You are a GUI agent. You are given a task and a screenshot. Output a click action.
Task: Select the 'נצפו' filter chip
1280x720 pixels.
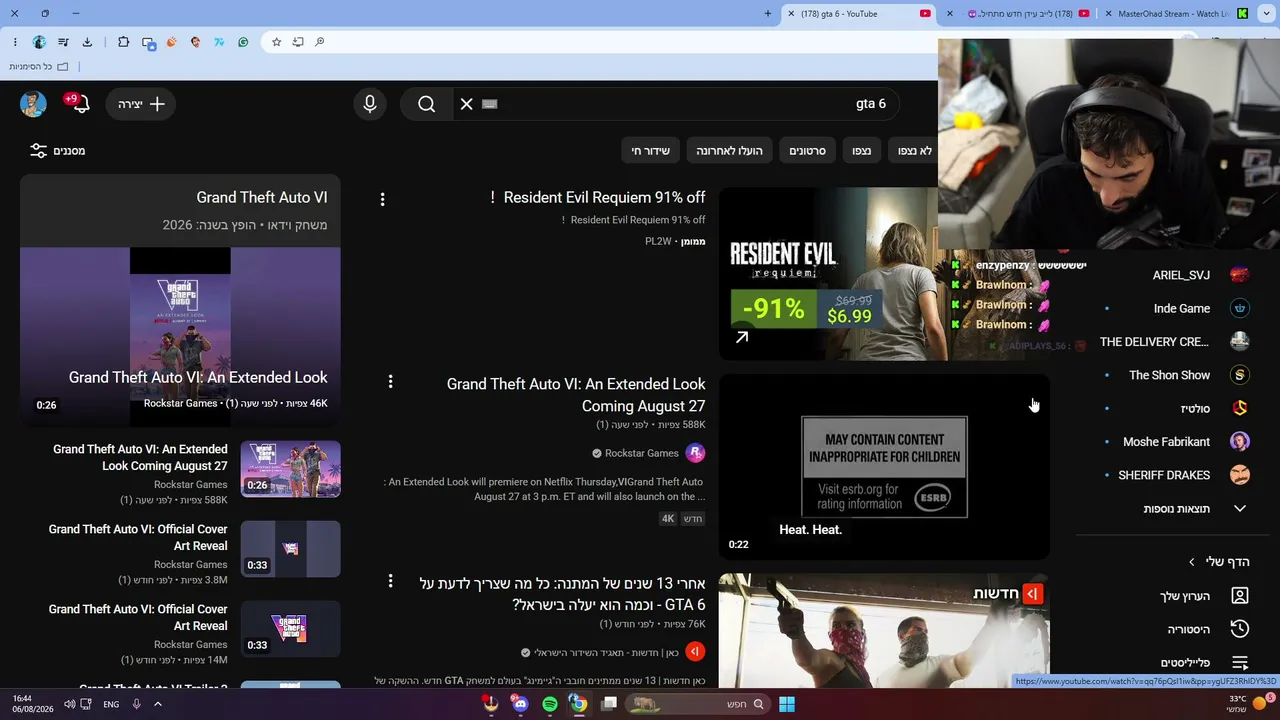point(862,151)
